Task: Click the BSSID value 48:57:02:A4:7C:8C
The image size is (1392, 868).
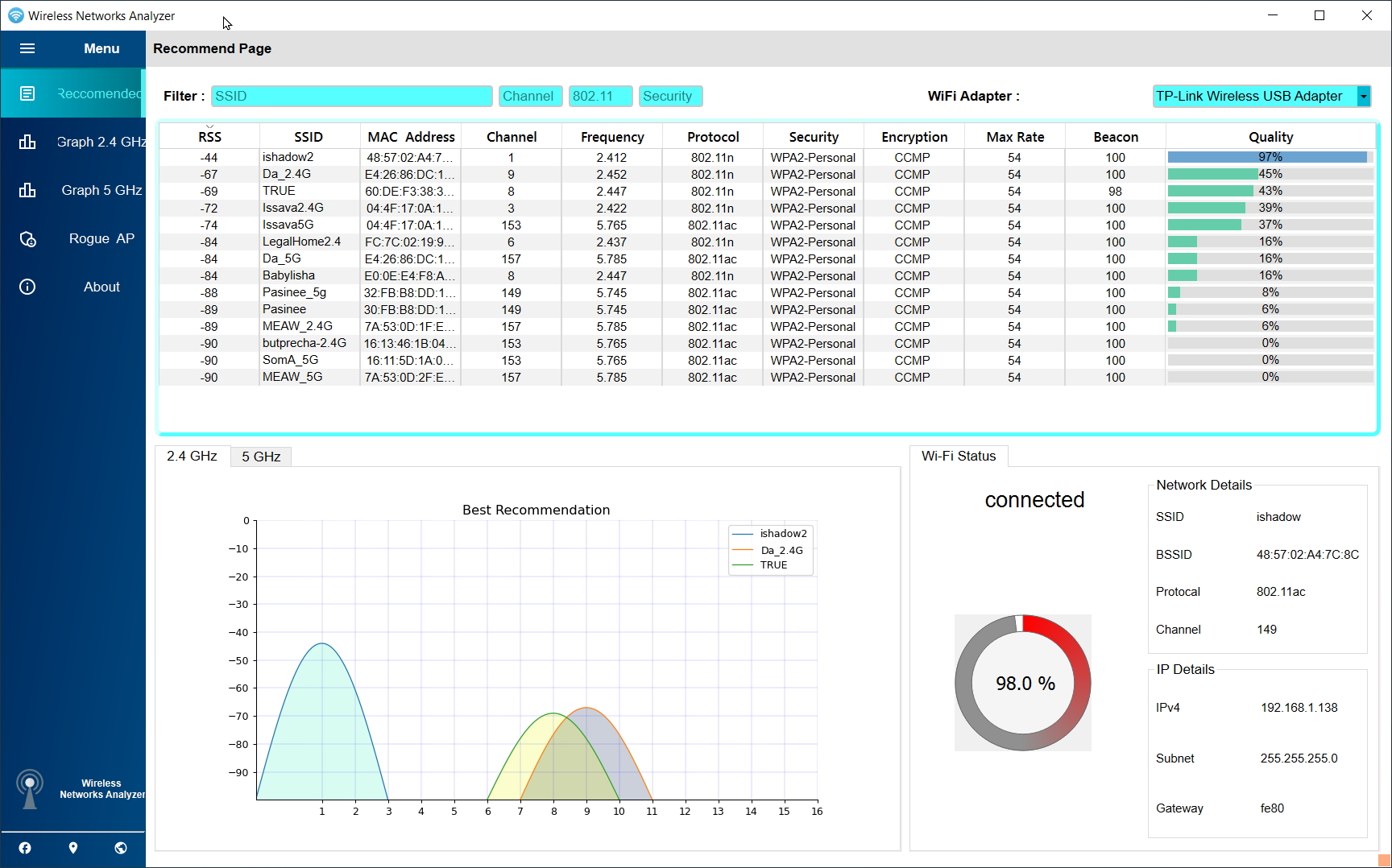Action: click(1307, 555)
